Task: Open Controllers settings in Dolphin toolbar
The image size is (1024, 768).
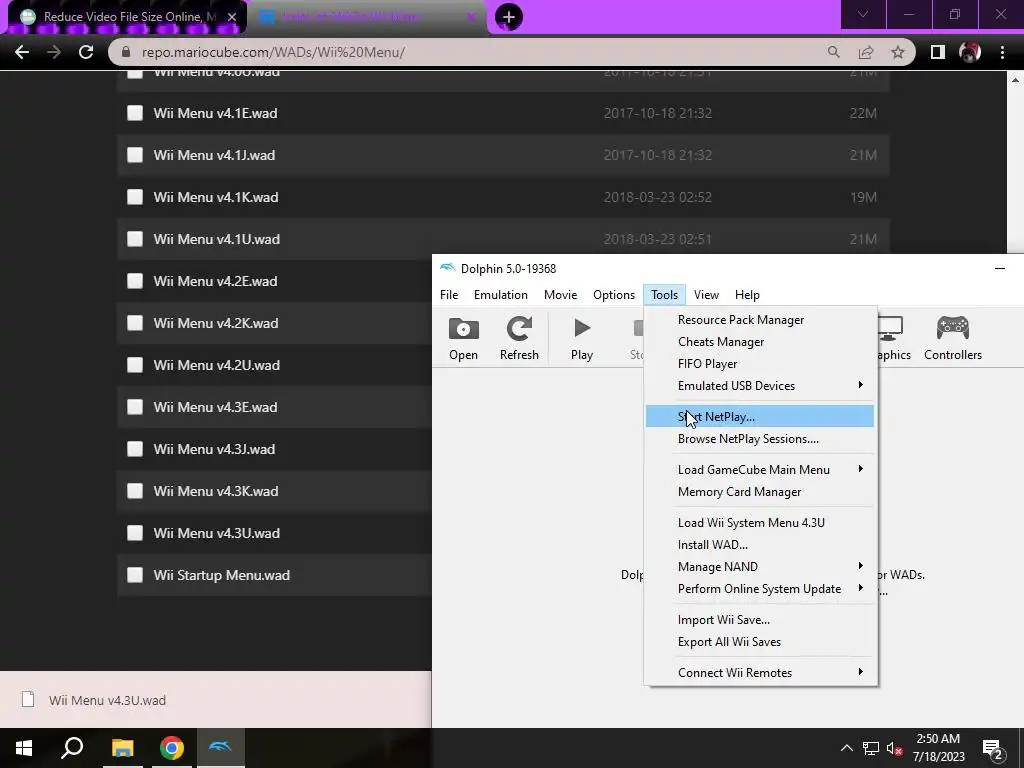Action: (953, 338)
